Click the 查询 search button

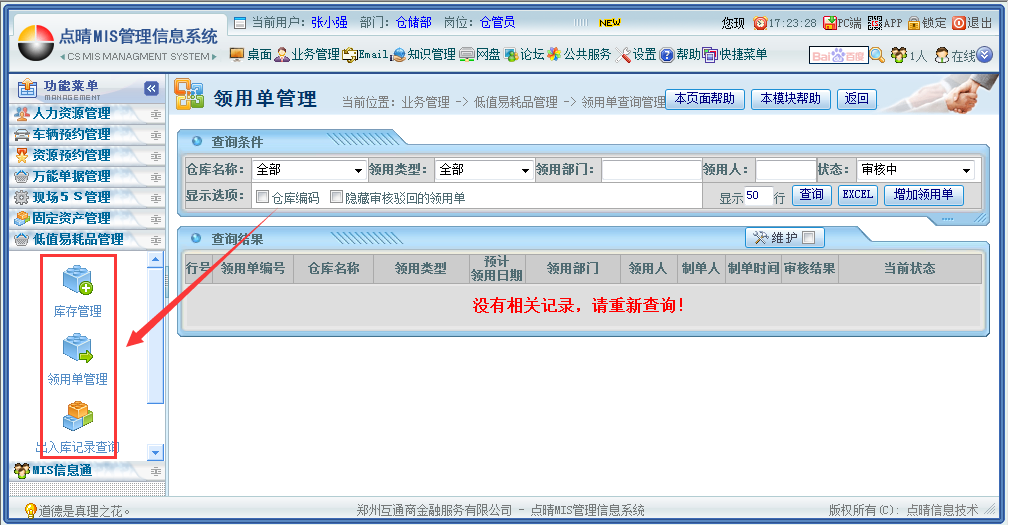(x=811, y=195)
